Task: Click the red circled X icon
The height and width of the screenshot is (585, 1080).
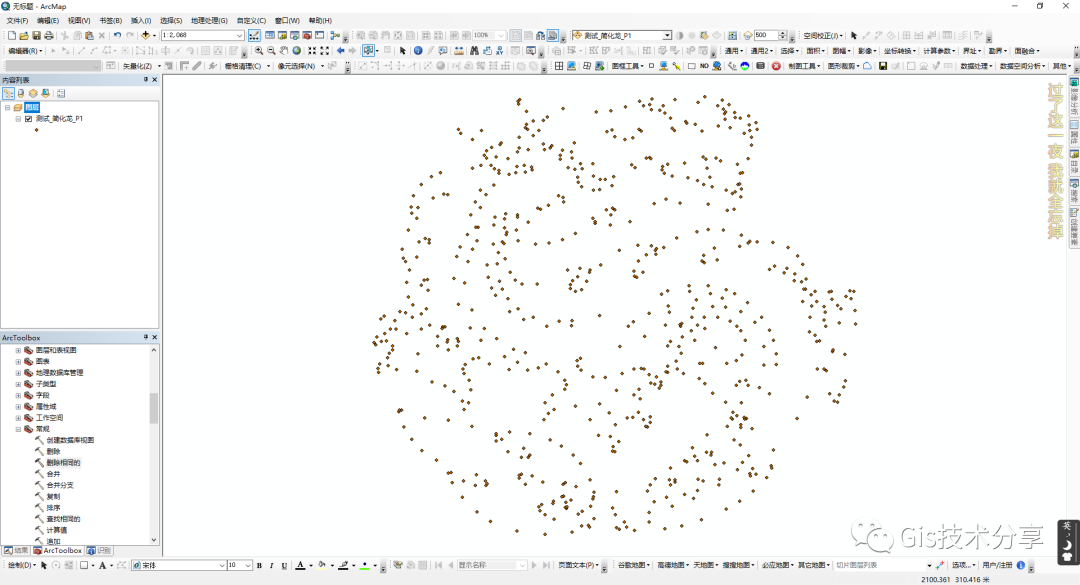Action: [x=776, y=66]
